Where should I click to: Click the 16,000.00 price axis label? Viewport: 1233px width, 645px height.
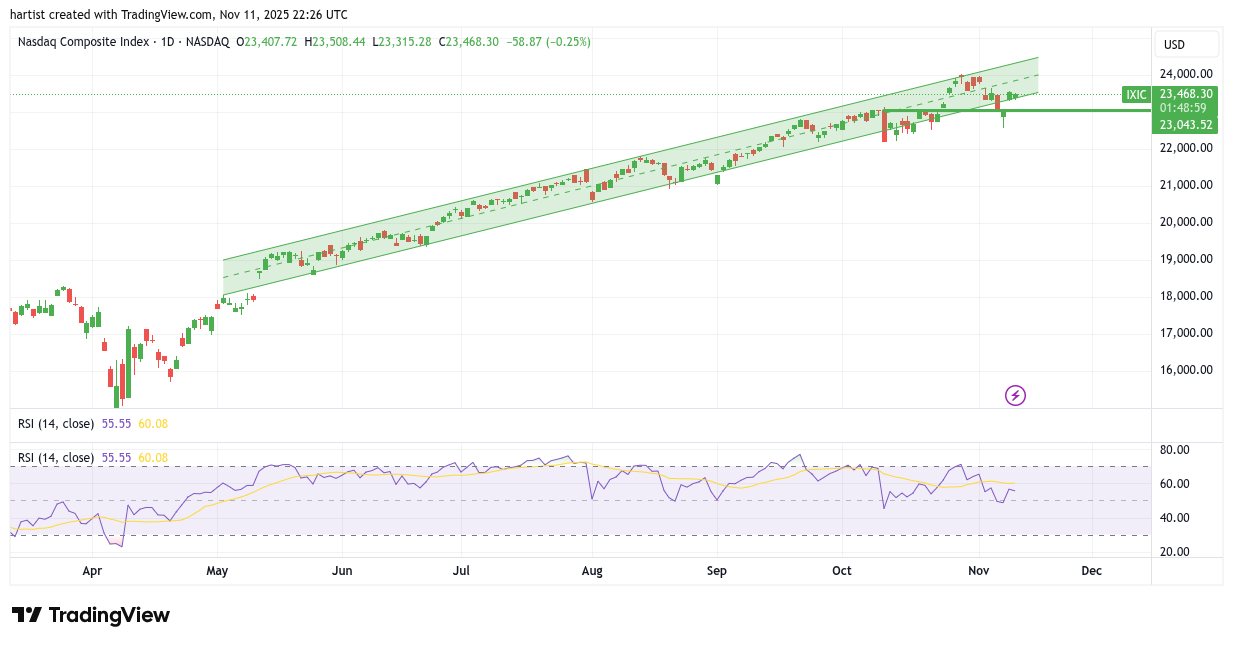pyautogui.click(x=1186, y=370)
